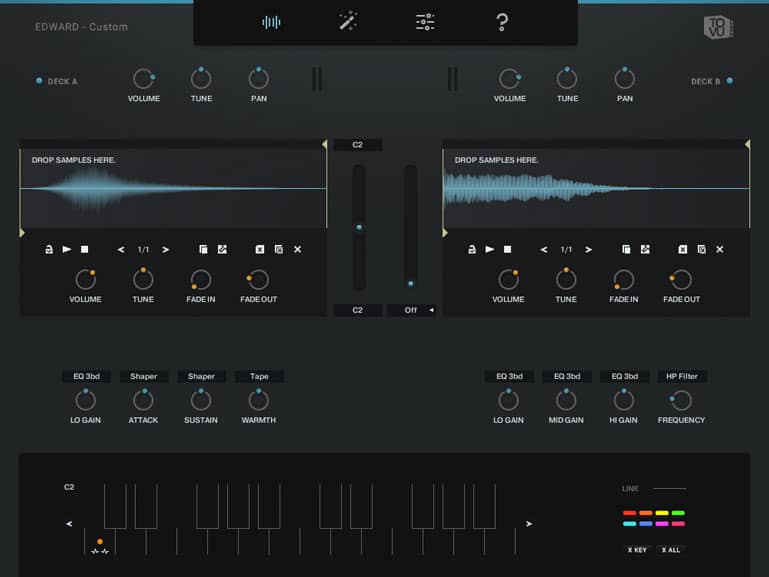Stop the Deck B sample playback
Image resolution: width=769 pixels, height=577 pixels.
tap(508, 250)
